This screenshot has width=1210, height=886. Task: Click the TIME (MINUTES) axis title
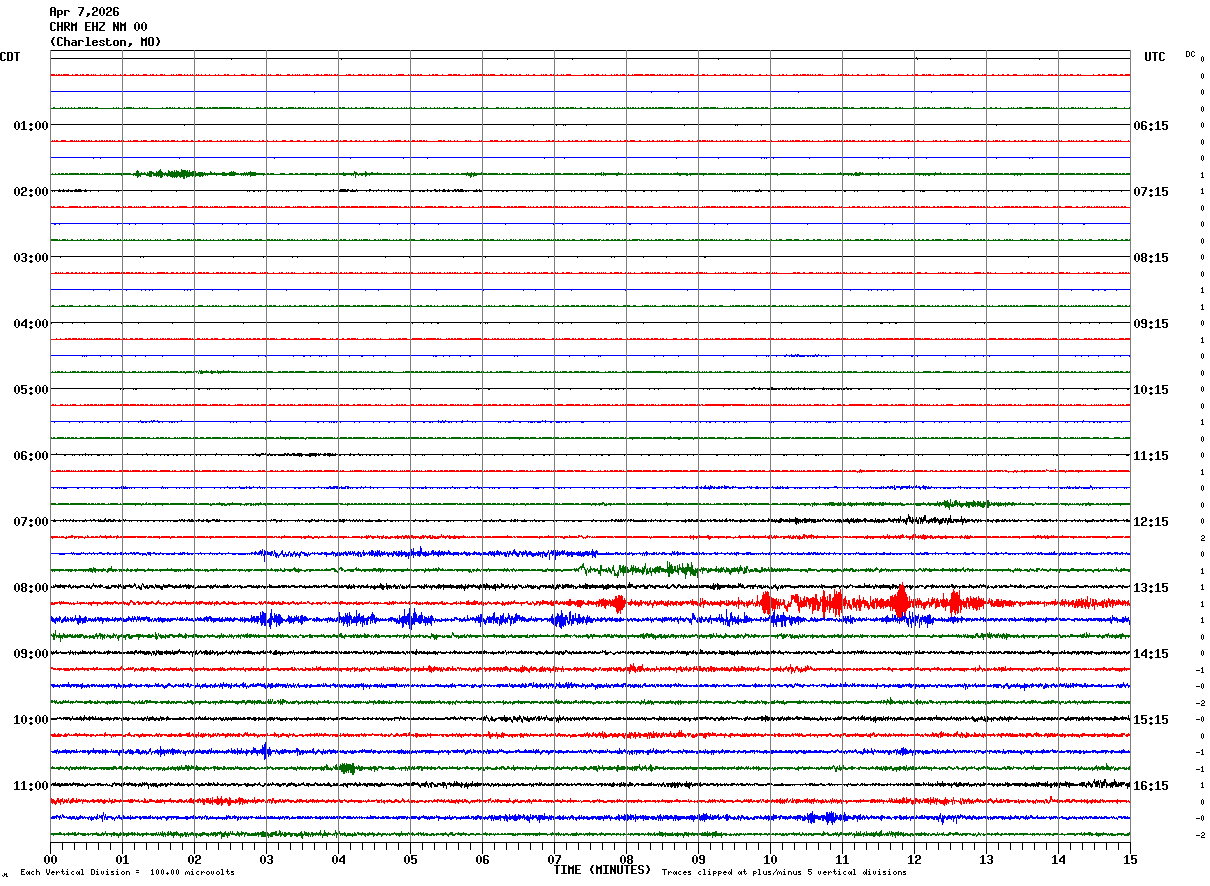click(x=602, y=870)
